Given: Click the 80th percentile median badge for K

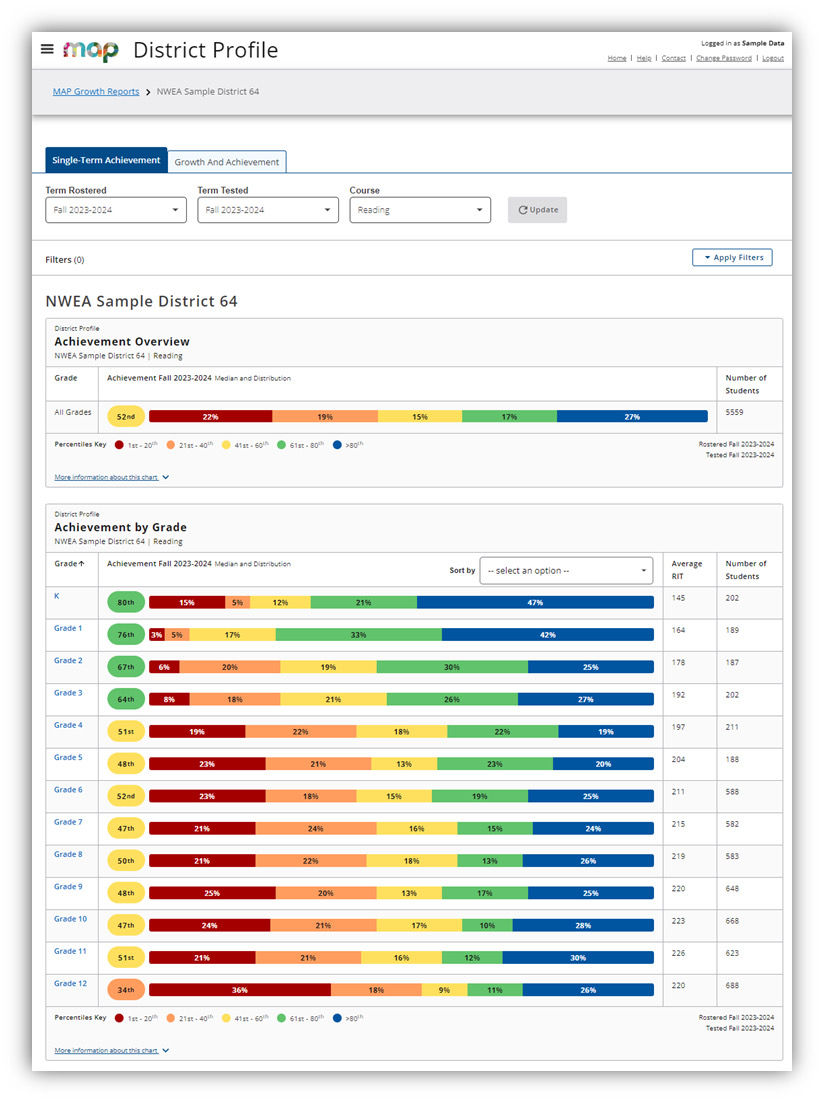Looking at the screenshot, I should [x=126, y=602].
